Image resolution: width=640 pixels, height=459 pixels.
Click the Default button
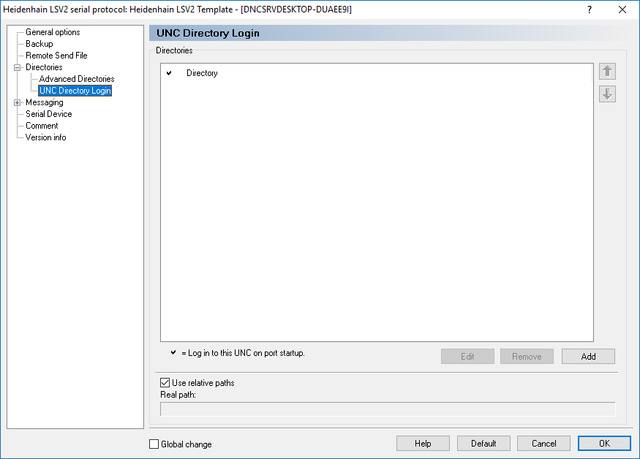[483, 443]
